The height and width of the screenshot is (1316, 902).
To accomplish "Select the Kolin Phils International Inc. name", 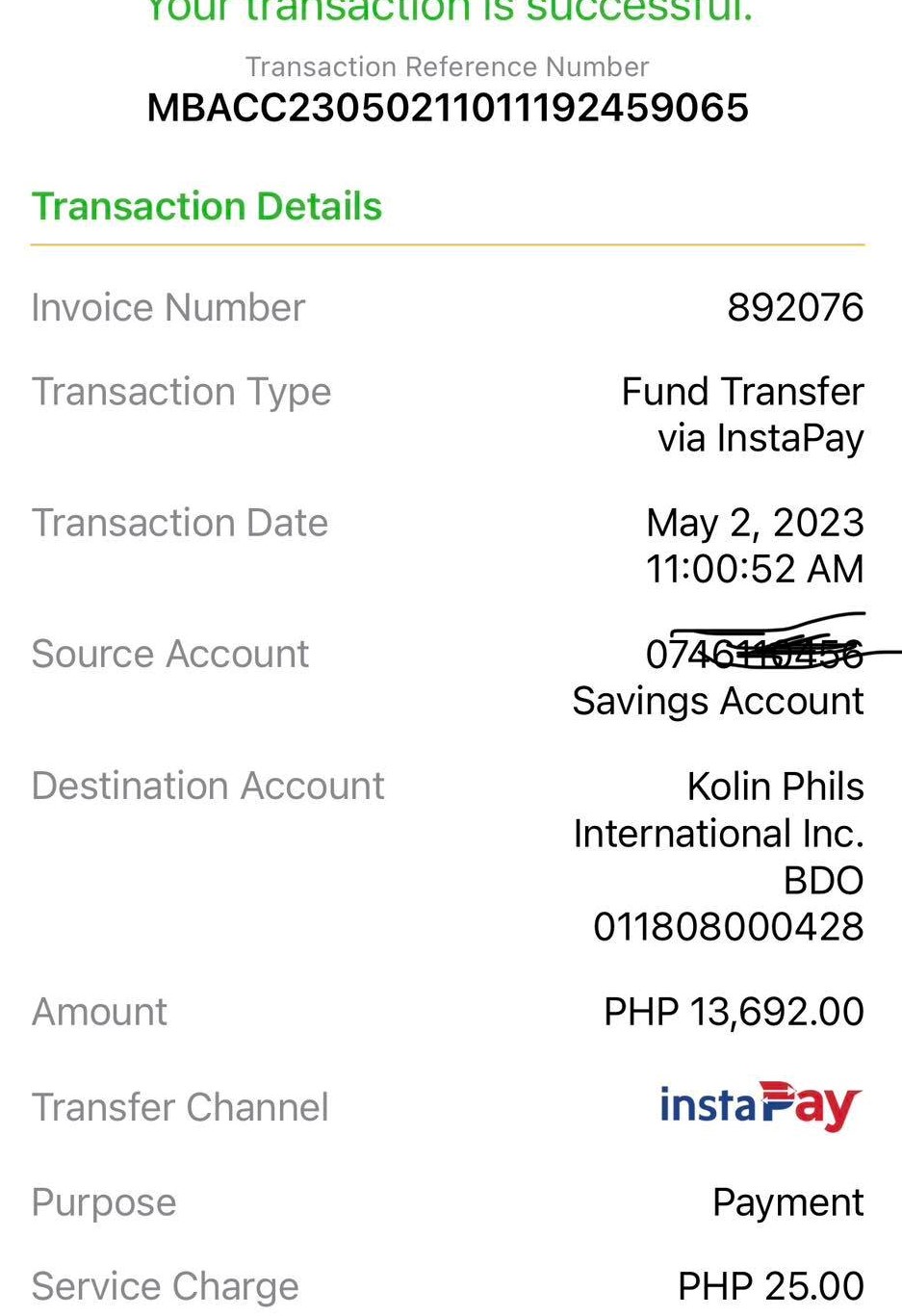I will [718, 810].
